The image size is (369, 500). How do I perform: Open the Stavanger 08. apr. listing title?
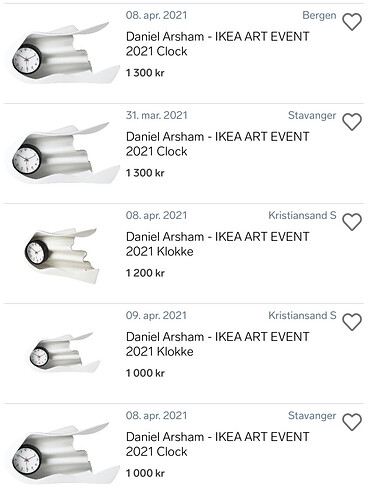tap(218, 444)
